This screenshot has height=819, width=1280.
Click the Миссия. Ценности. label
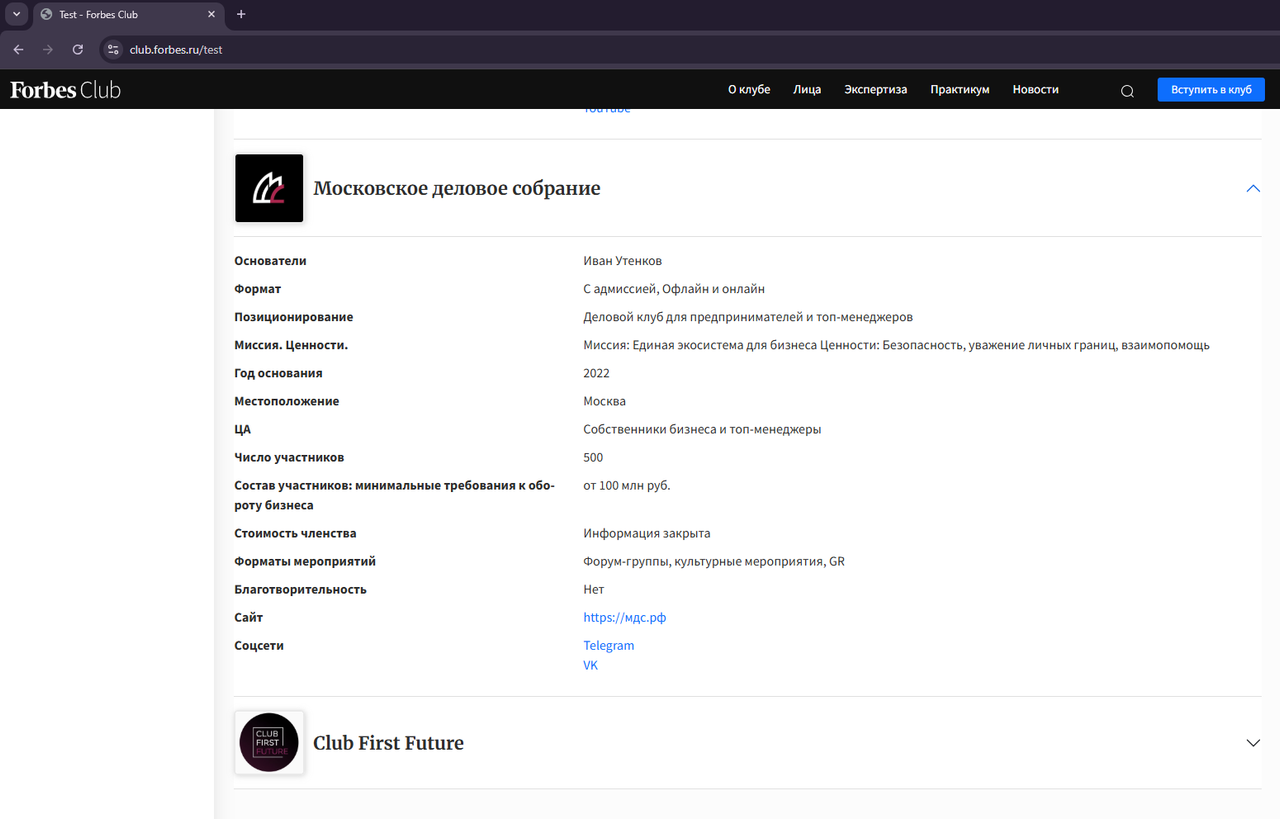[291, 345]
